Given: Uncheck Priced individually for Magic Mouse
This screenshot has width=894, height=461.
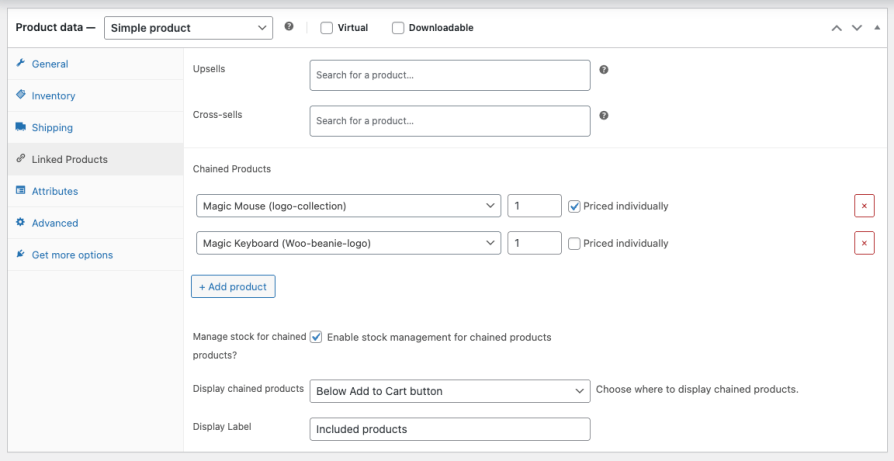Looking at the screenshot, I should (x=574, y=206).
